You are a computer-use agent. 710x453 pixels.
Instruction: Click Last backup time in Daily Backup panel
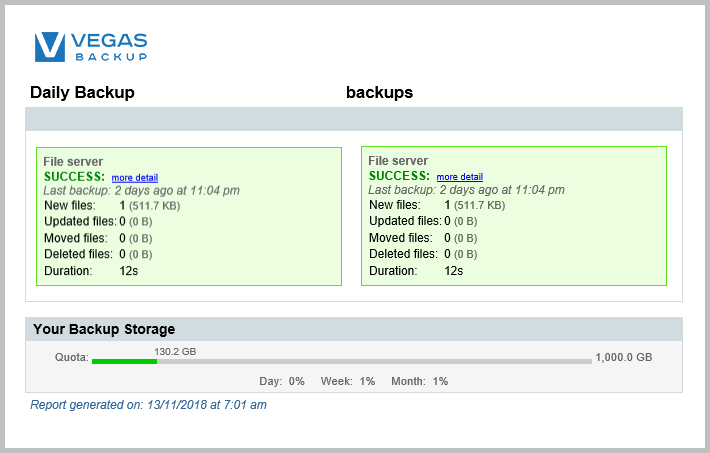(x=141, y=190)
